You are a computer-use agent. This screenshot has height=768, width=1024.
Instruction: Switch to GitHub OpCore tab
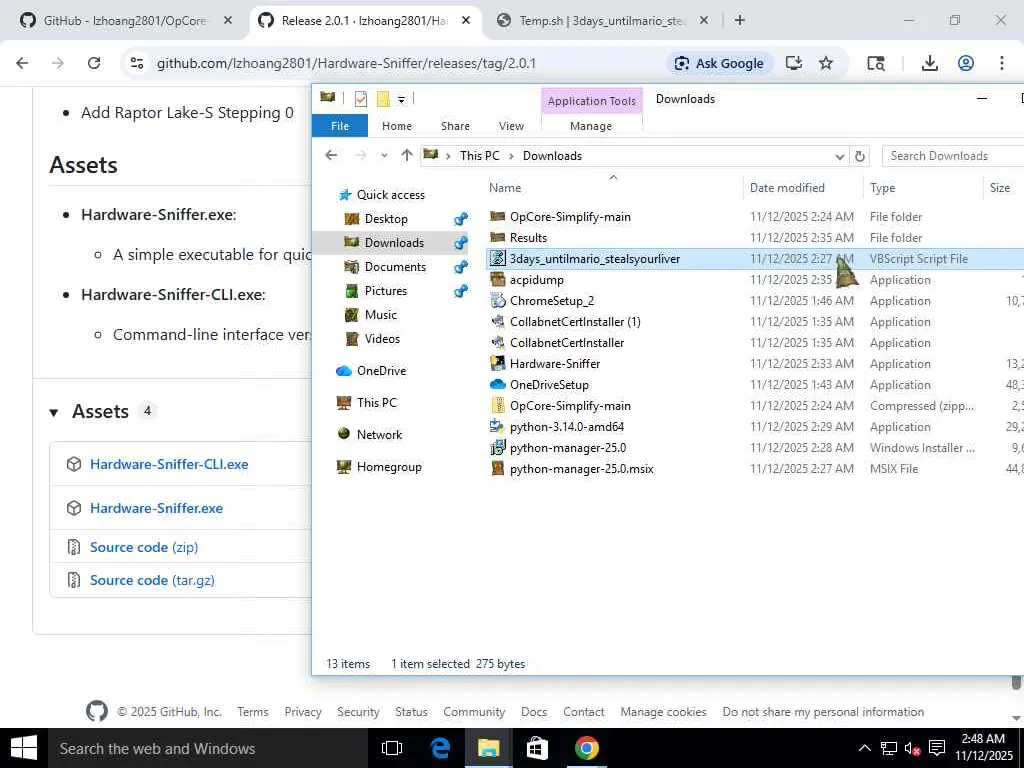click(124, 21)
